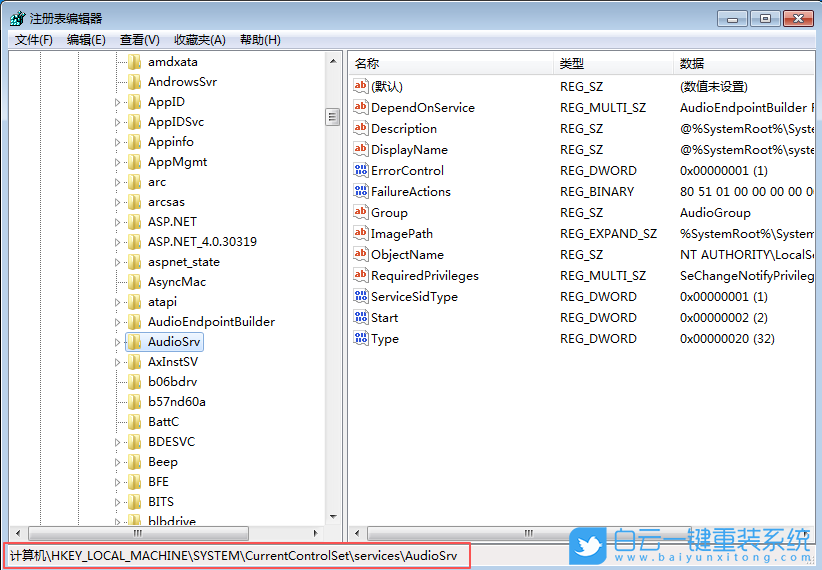Screen dimensions: 822x570
Task: Open the 编辑(E) menu
Action: click(86, 40)
